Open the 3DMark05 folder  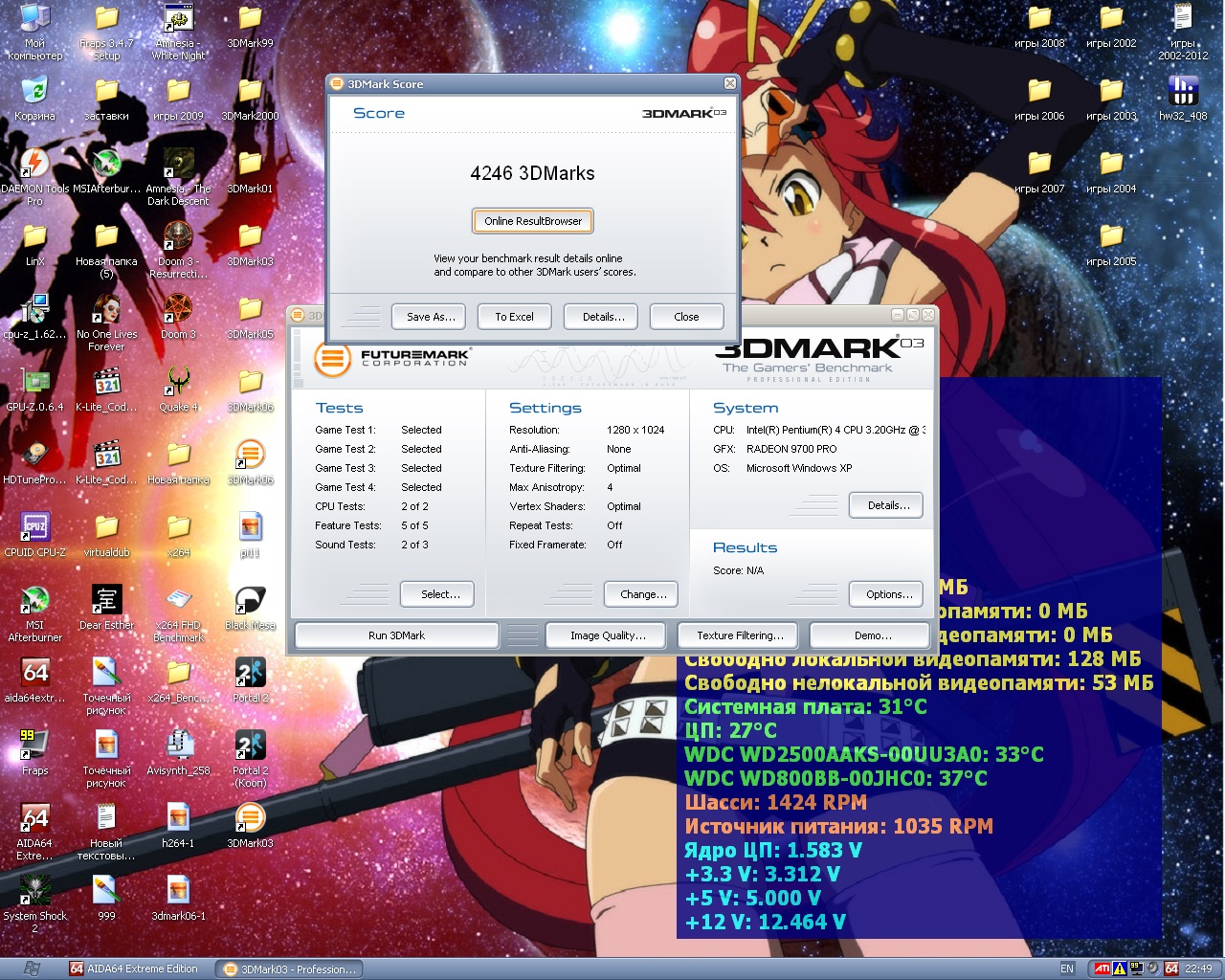[x=250, y=315]
